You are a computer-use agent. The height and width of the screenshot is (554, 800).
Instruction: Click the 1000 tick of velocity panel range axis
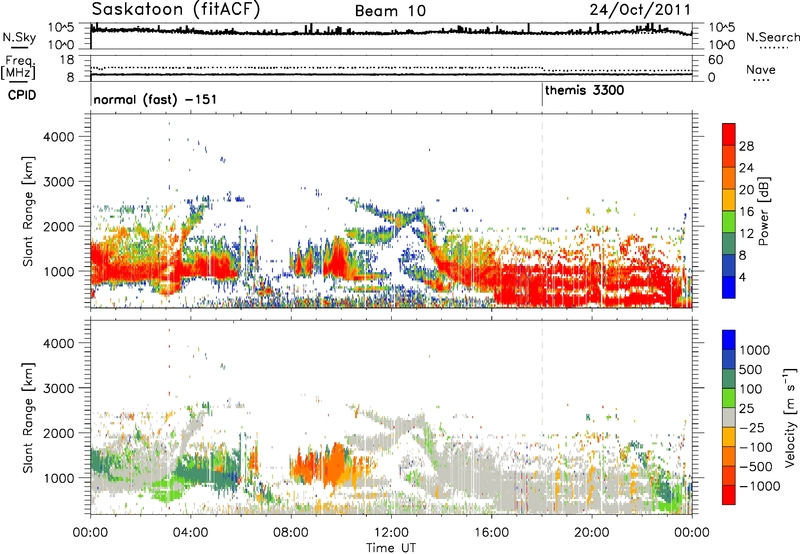(x=58, y=478)
